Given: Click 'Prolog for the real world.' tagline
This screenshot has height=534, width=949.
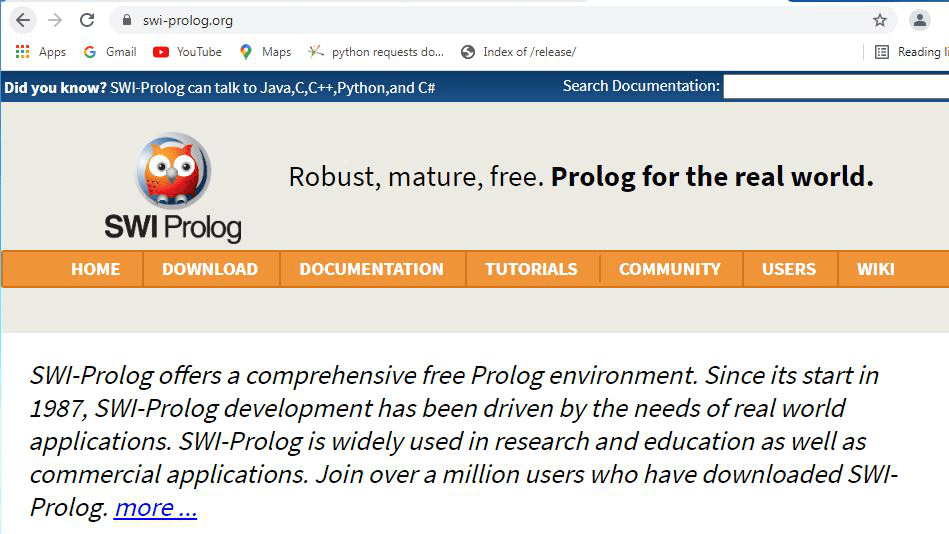Looking at the screenshot, I should 712,177.
